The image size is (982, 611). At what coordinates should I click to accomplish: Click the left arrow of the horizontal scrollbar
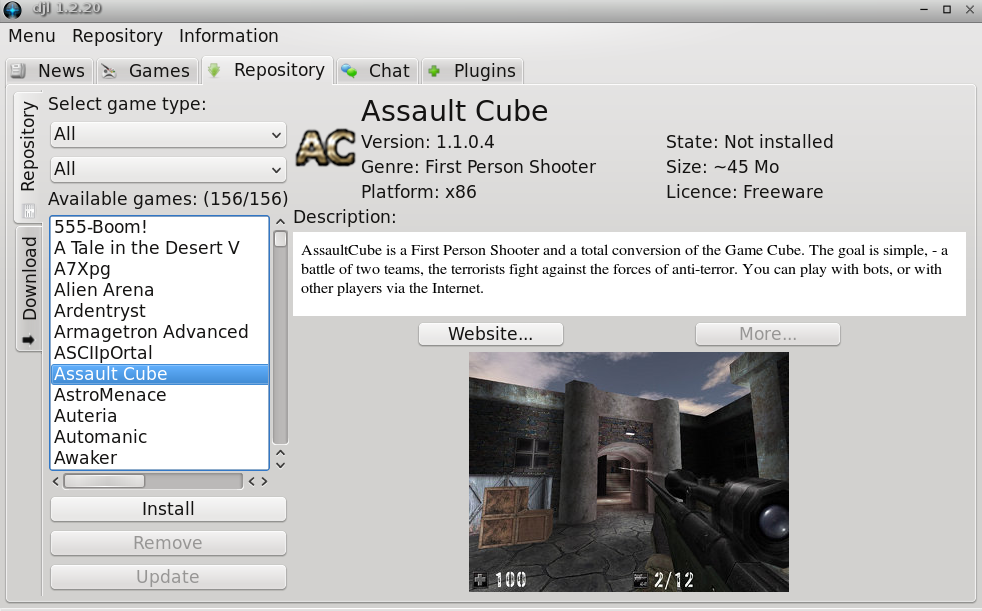coord(56,481)
